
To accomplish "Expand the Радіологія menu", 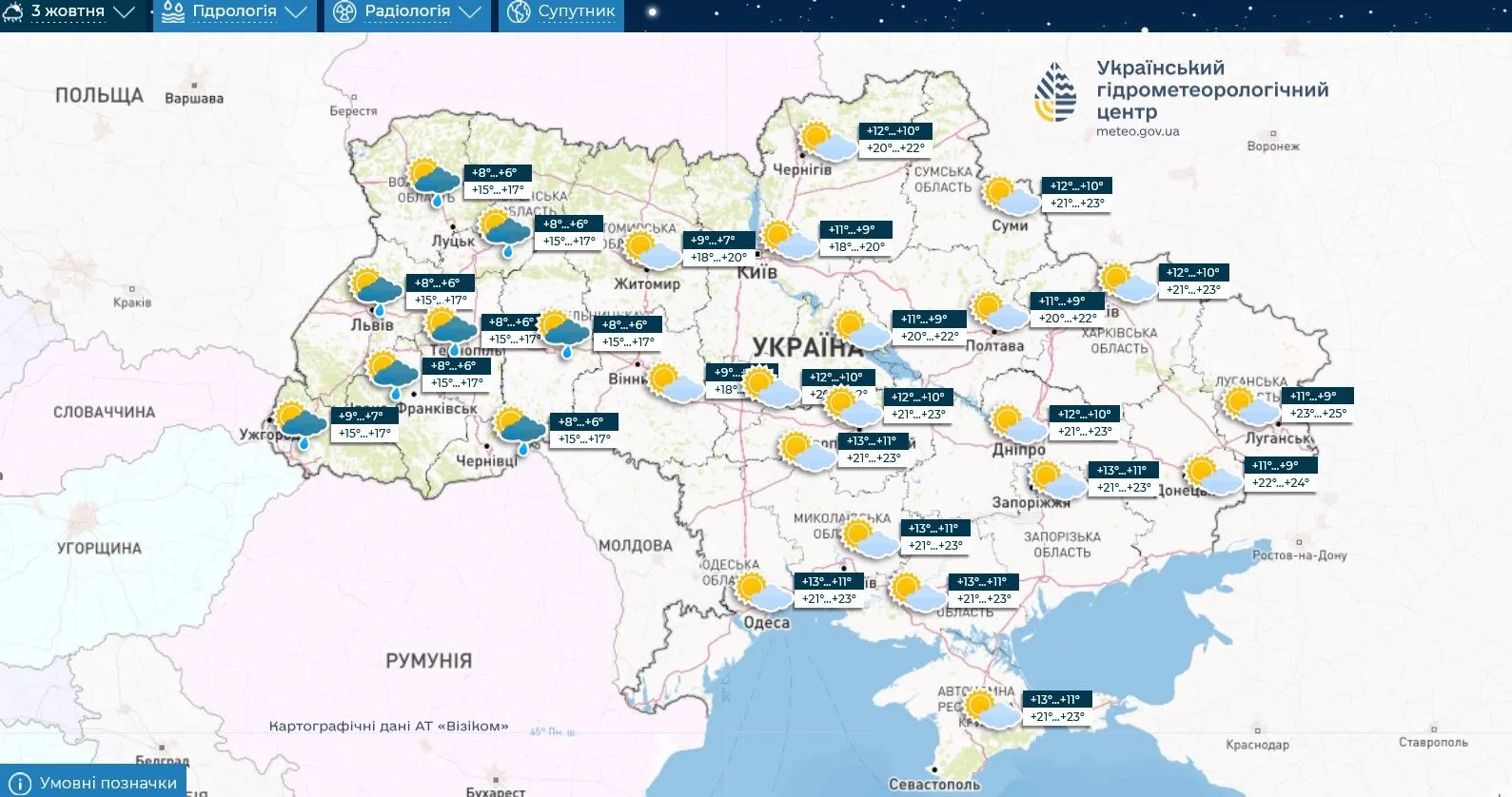I will (x=408, y=12).
